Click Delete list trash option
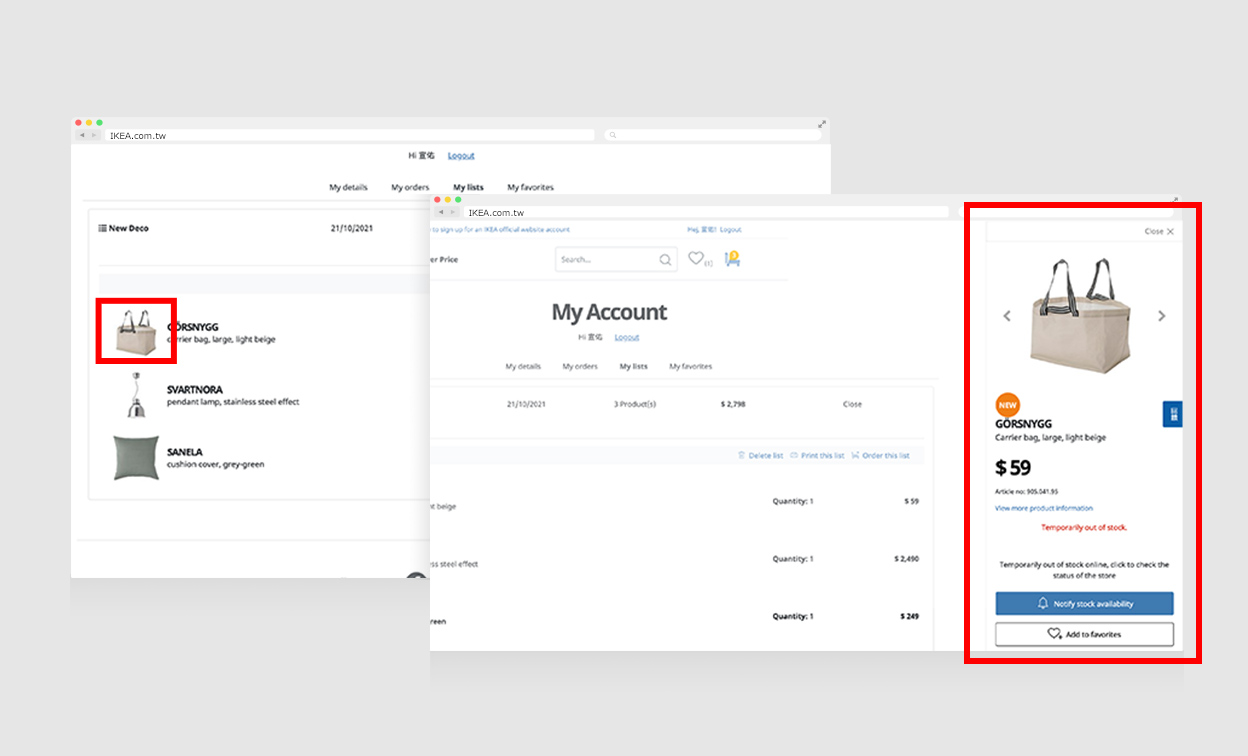 coord(760,456)
